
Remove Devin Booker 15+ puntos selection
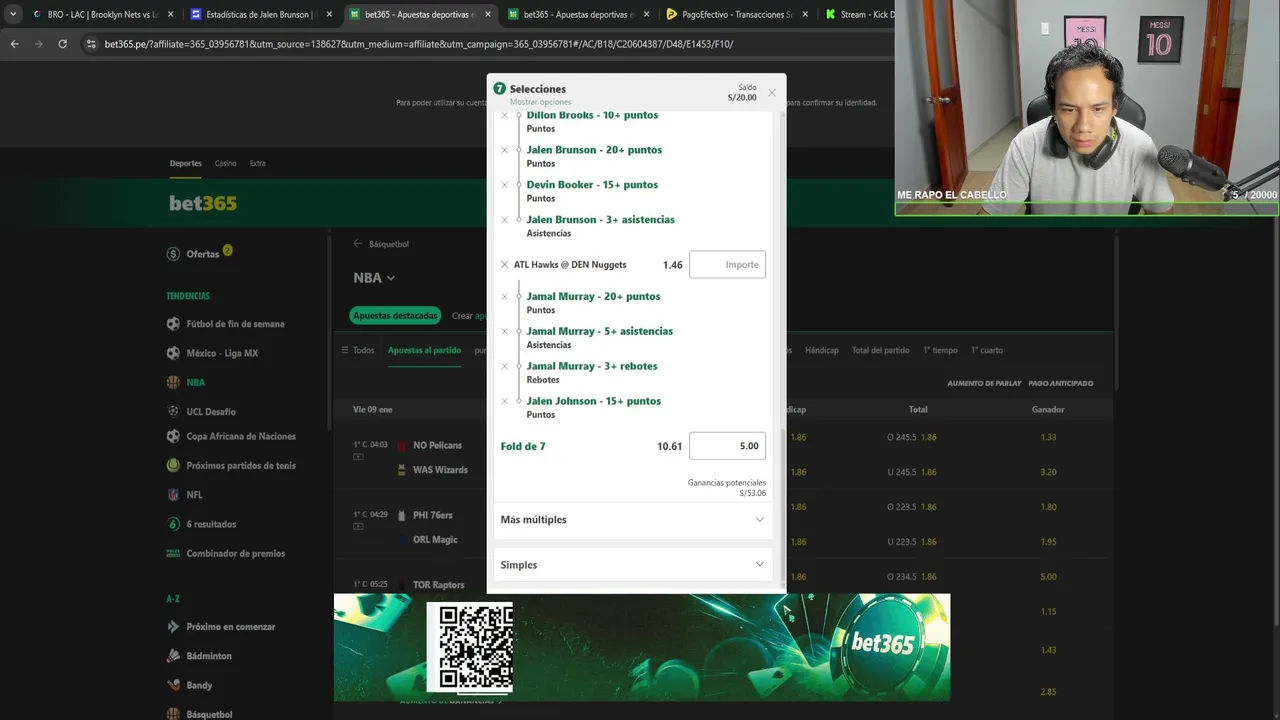[504, 185]
